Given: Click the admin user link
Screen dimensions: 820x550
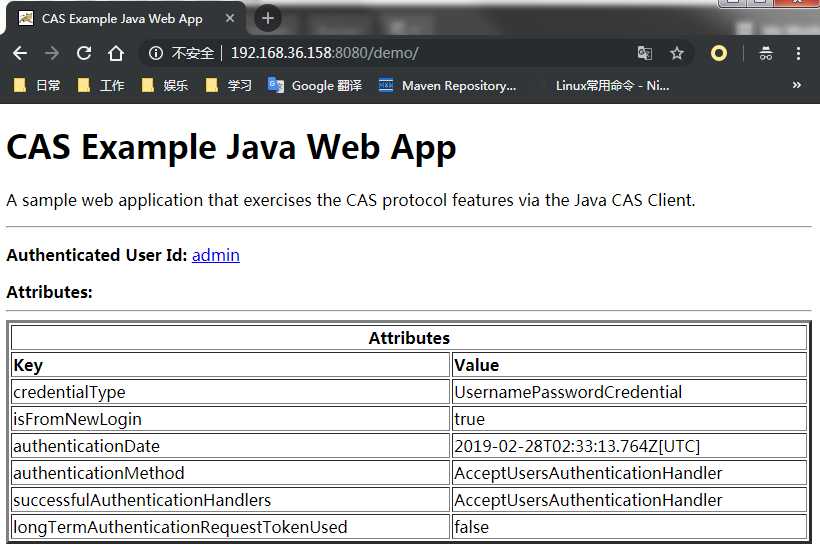Looking at the screenshot, I should pyautogui.click(x=215, y=255).
